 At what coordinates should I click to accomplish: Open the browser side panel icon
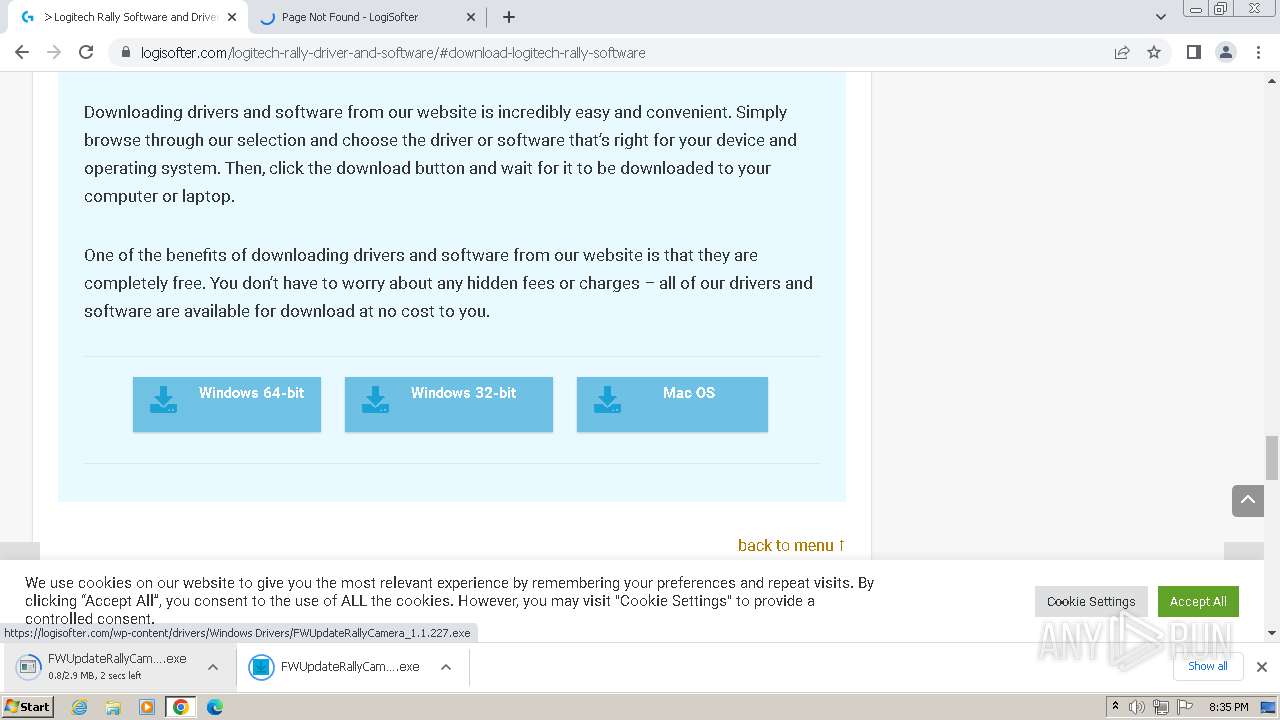point(1193,52)
